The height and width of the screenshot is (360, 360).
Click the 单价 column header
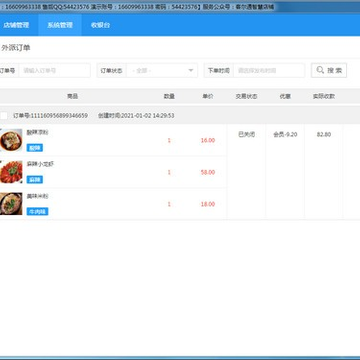point(208,97)
